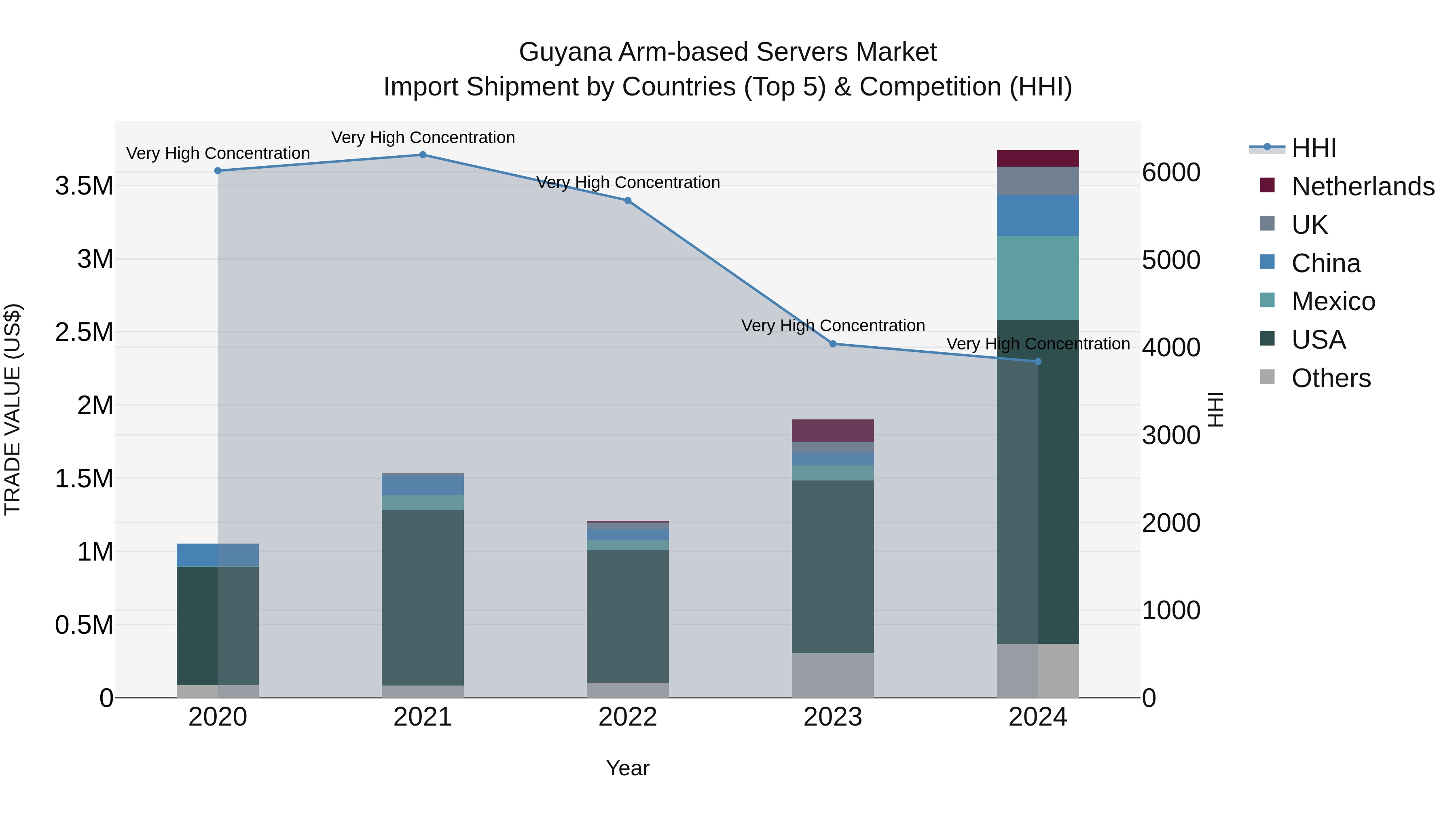
Task: Click the 3.5M trade value tick label
Action: pyautogui.click(x=84, y=186)
